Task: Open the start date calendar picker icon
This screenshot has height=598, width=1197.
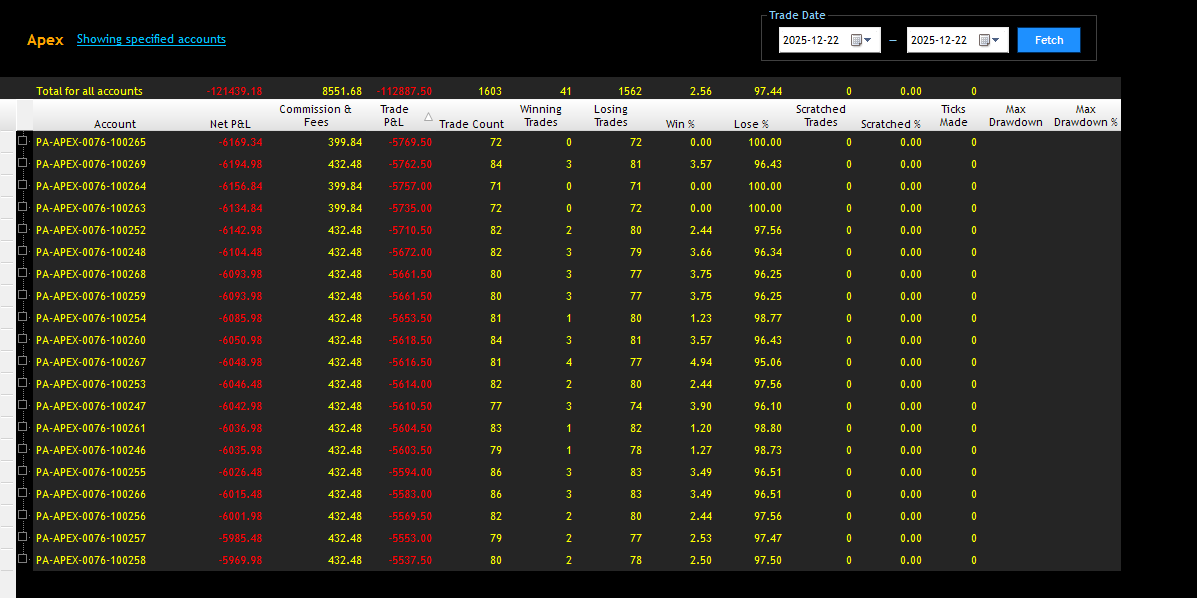Action: pyautogui.click(x=860, y=40)
